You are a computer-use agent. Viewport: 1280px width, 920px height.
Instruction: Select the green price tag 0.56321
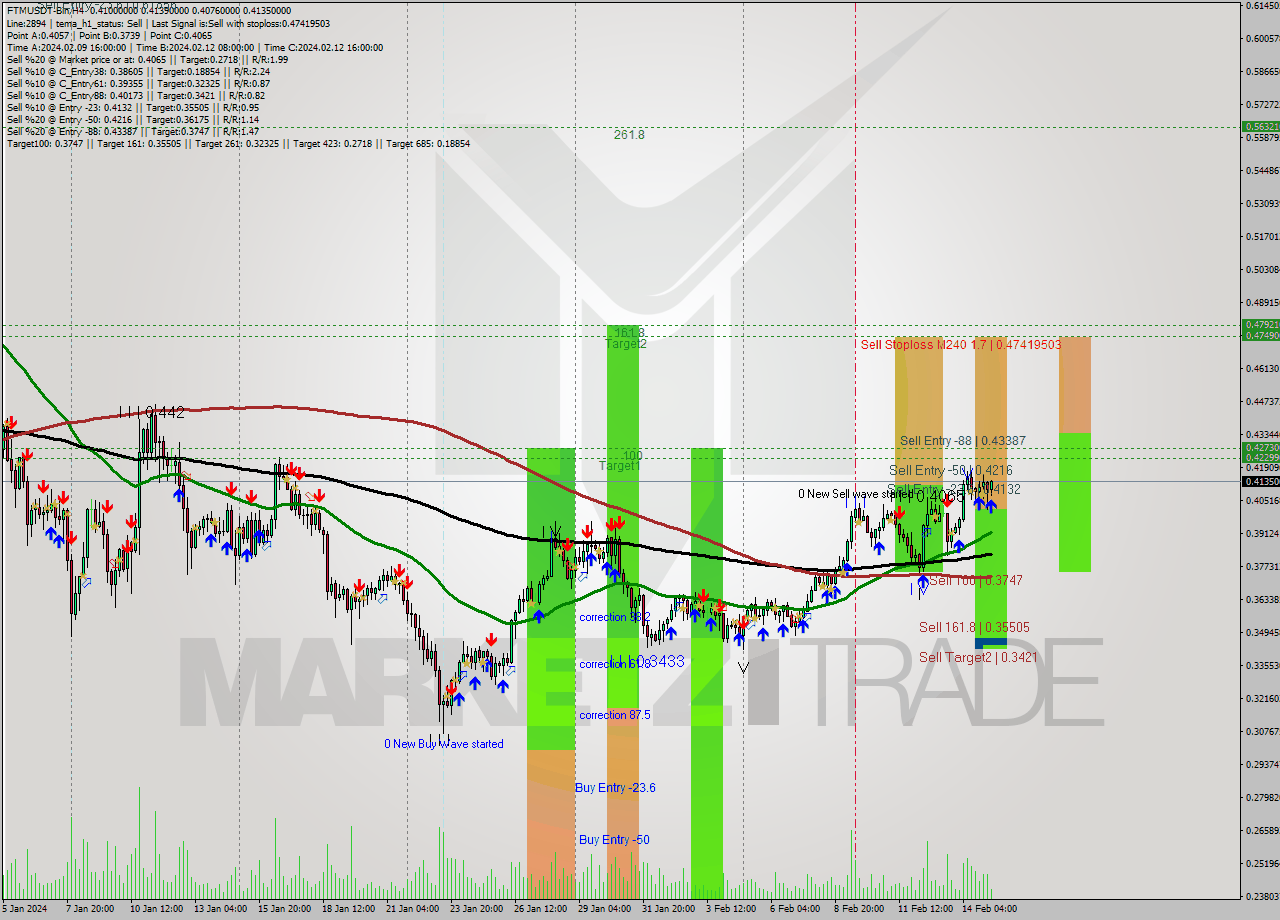pyautogui.click(x=1260, y=127)
